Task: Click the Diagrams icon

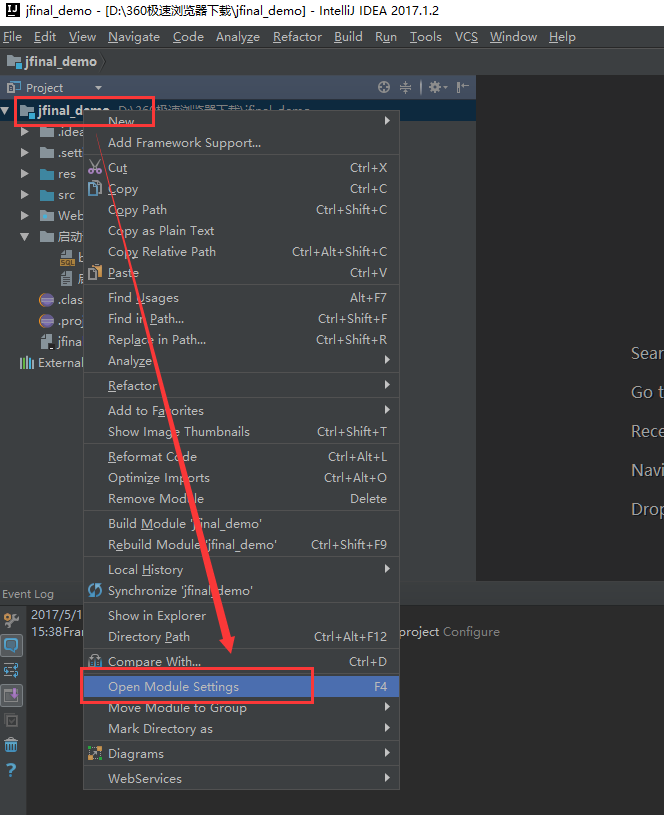Action: pyautogui.click(x=95, y=753)
